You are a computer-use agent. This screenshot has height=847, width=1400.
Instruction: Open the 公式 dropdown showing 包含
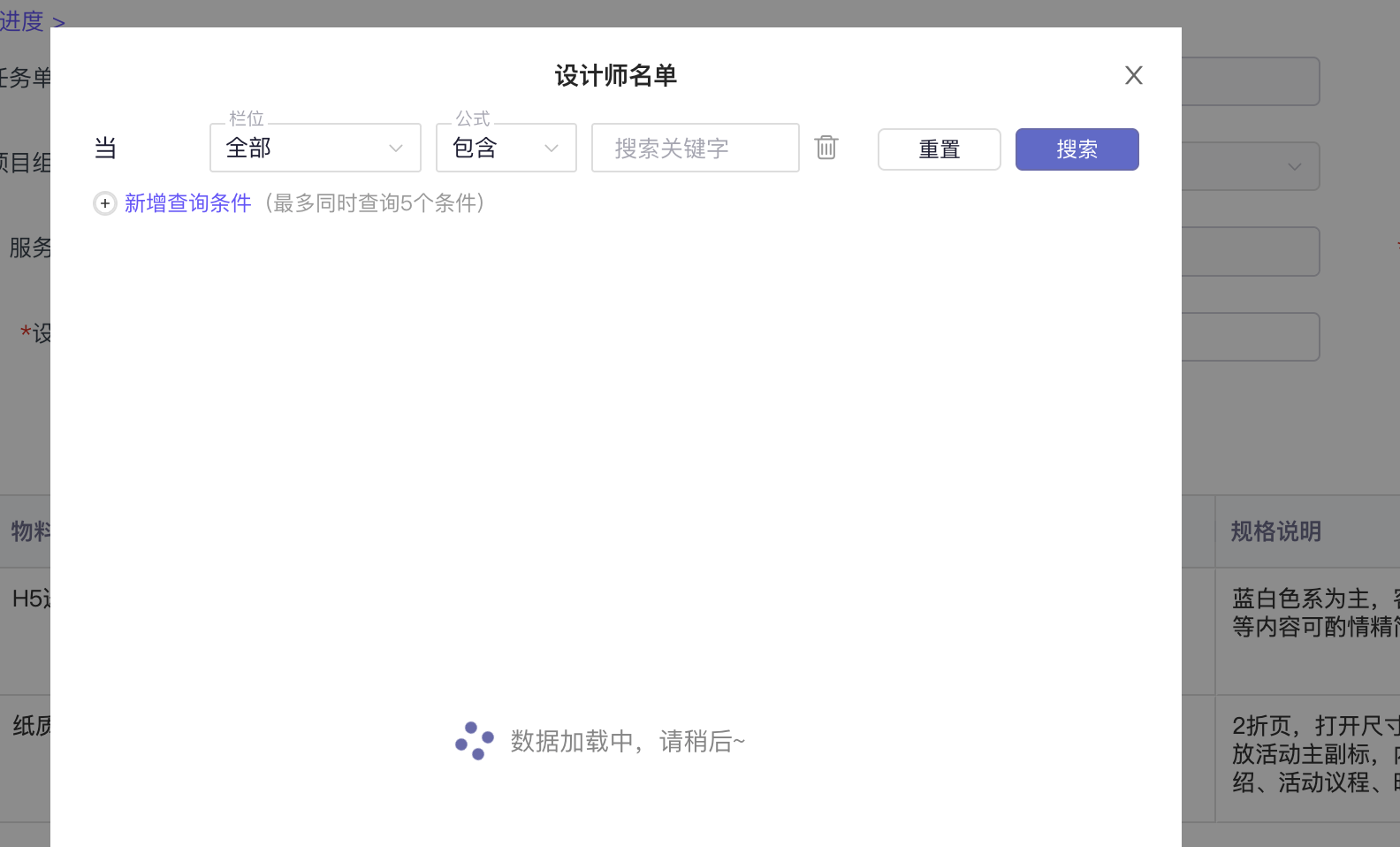pyautogui.click(x=506, y=148)
